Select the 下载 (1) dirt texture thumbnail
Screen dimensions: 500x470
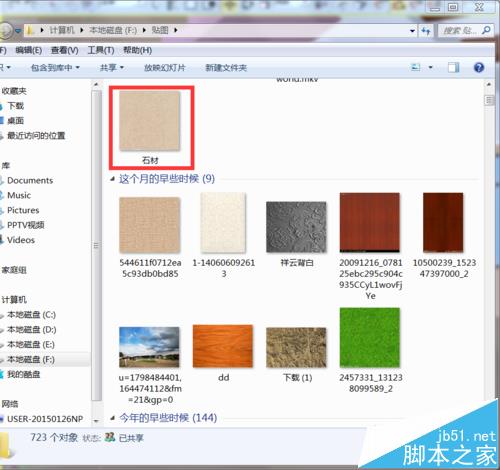[296, 347]
